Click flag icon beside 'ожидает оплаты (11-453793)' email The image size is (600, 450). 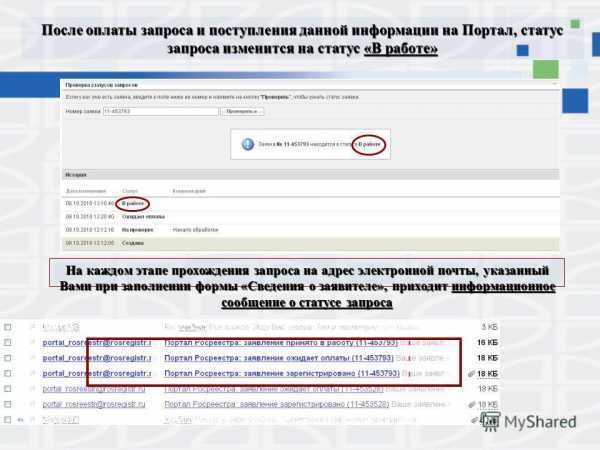tap(33, 358)
